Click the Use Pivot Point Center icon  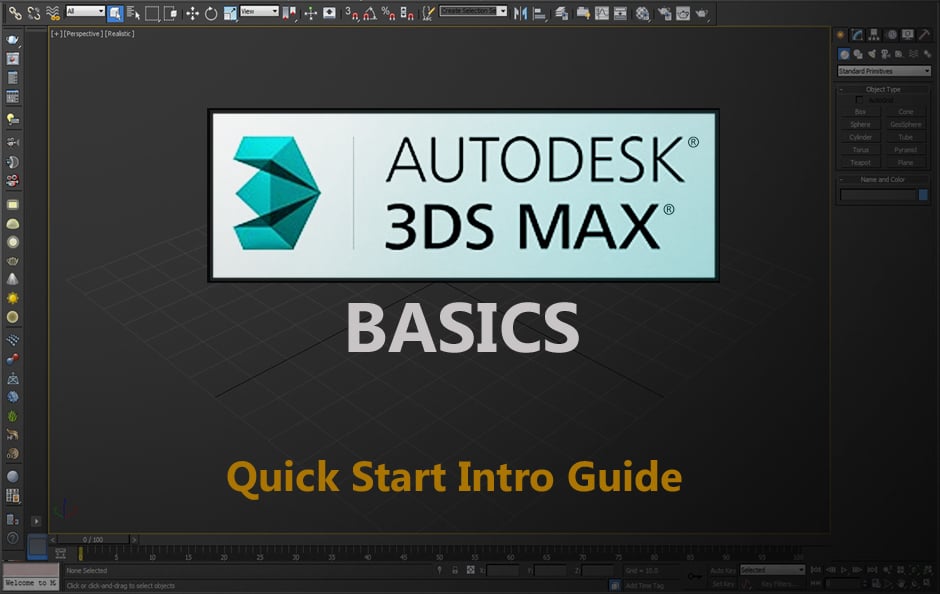tap(289, 13)
